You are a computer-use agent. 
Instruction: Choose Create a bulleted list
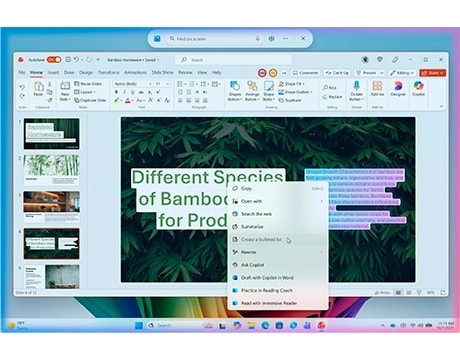pos(278,239)
